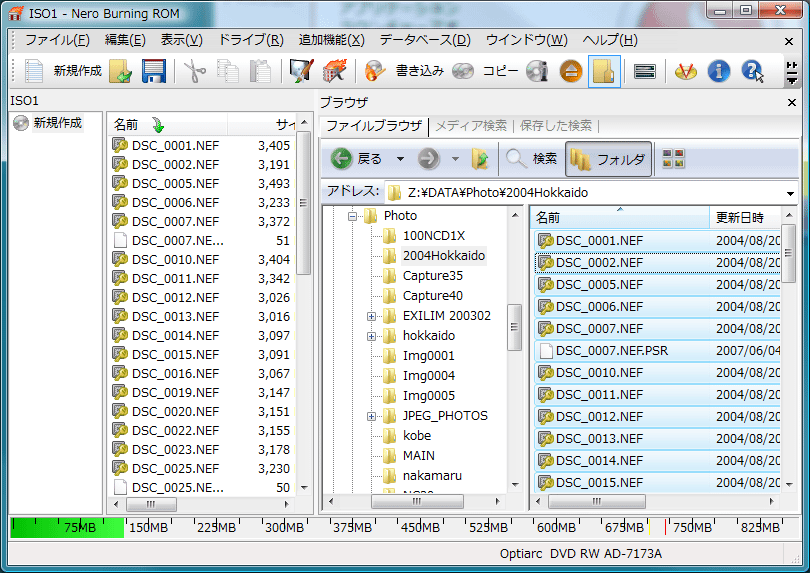Click the green Back arrow icon
810x573 pixels.
tap(341, 159)
